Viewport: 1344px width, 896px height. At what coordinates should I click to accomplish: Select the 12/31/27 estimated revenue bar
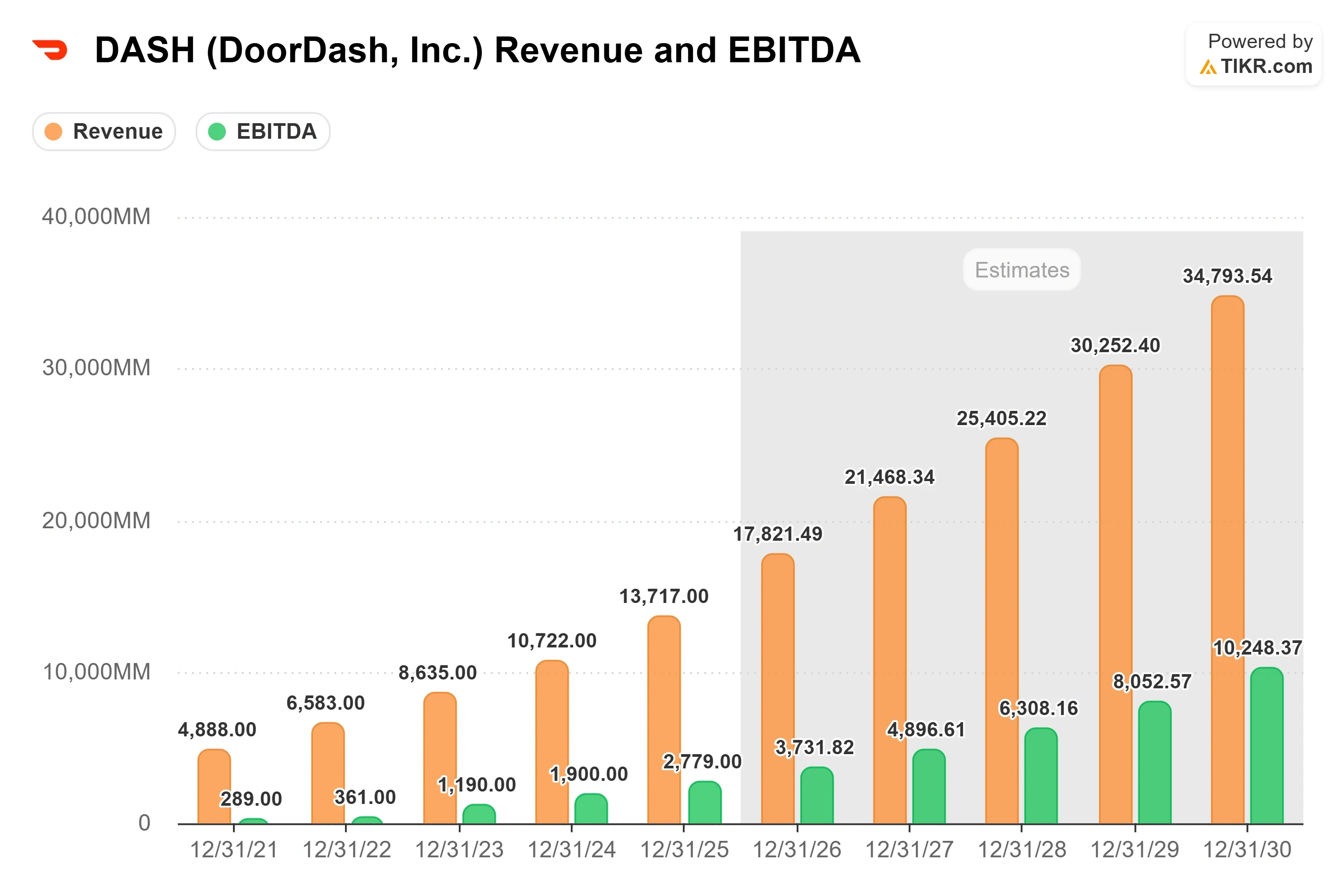(x=889, y=660)
